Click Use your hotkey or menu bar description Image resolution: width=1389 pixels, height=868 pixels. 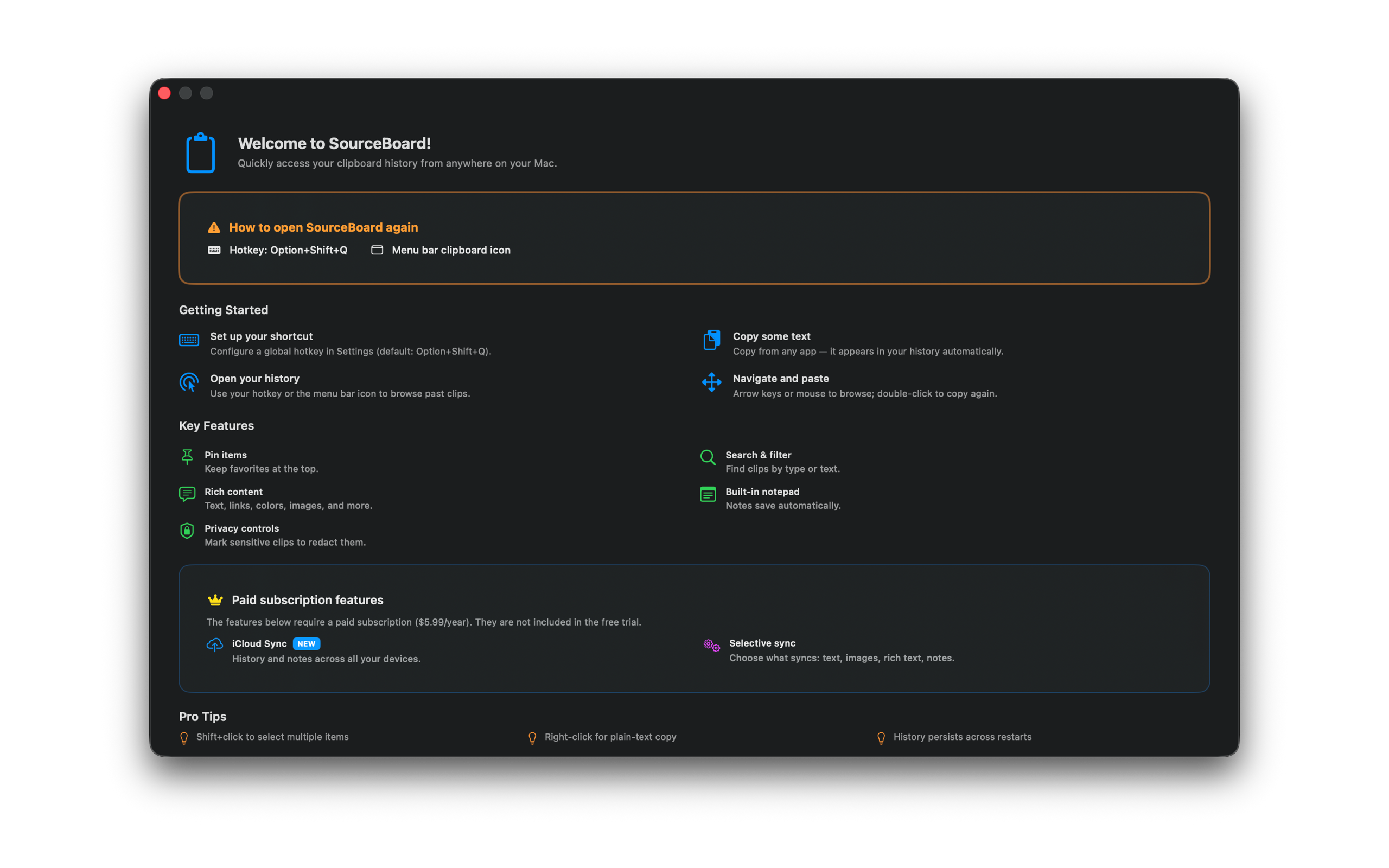click(x=340, y=393)
